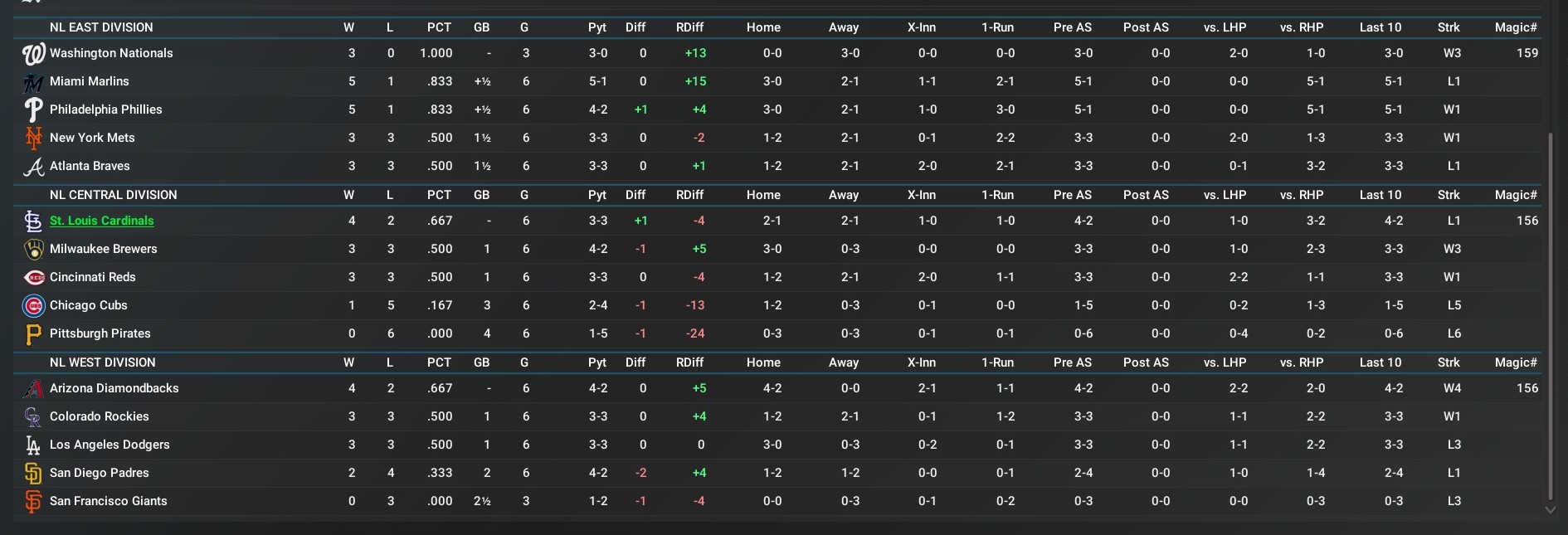Click the Arizona Diamondbacks logo icon
Image resolution: width=1568 pixels, height=535 pixels.
pyautogui.click(x=33, y=389)
